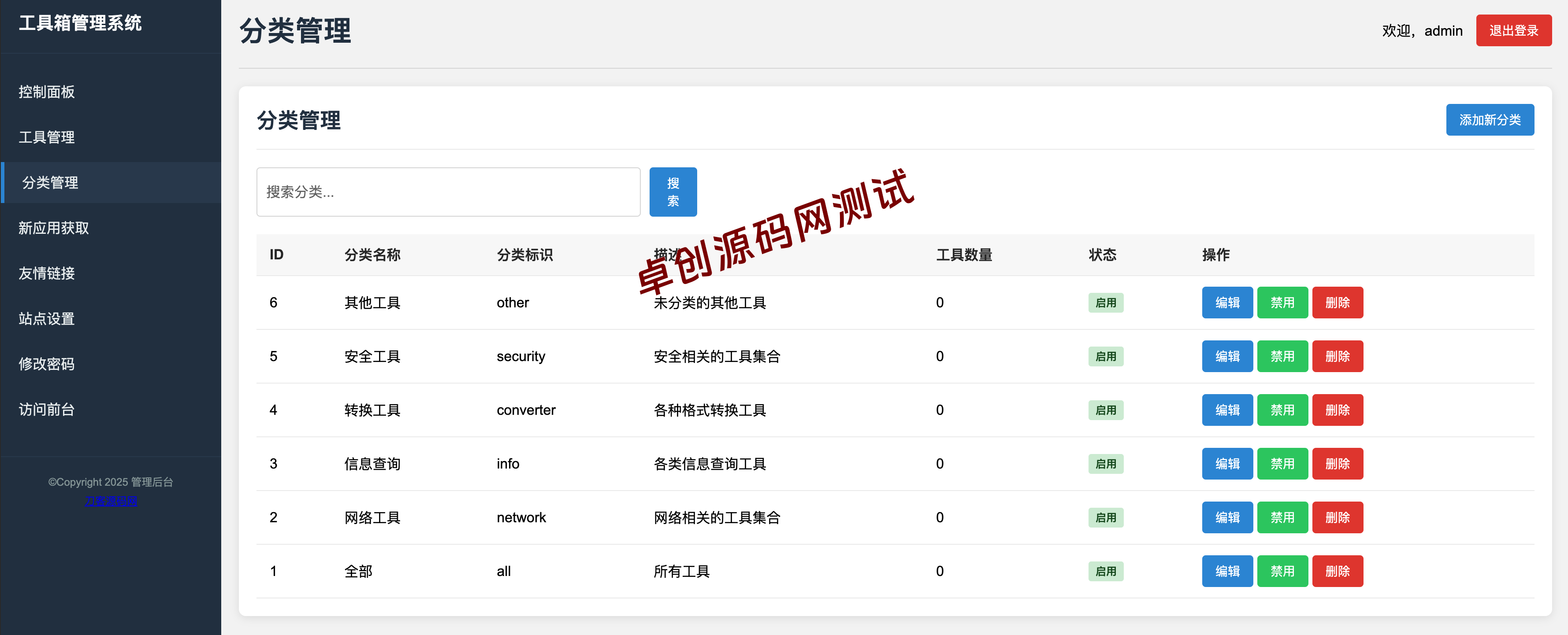This screenshot has height=635, width=1568.
Task: Open 友情链接 in the sidebar
Action: pyautogui.click(x=110, y=273)
